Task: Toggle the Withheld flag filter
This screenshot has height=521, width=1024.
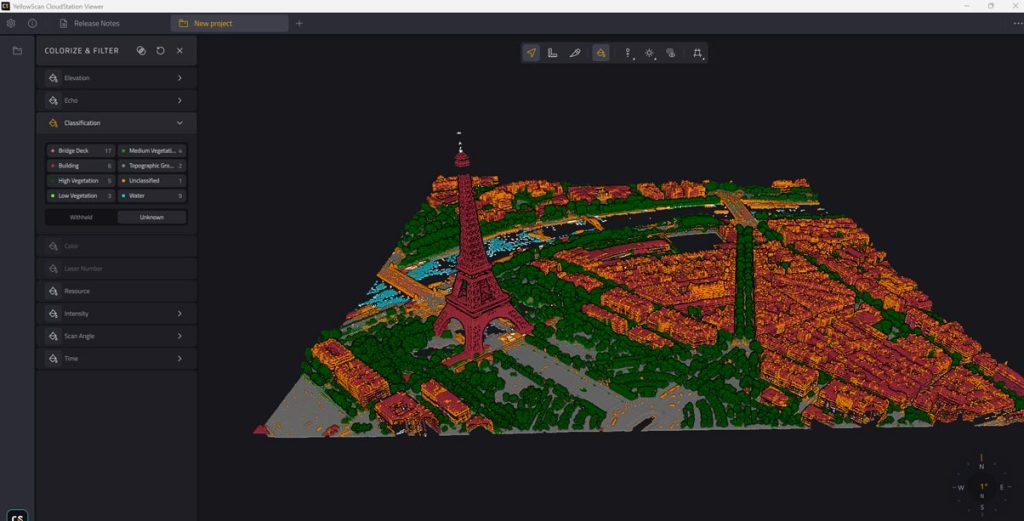Action: click(81, 217)
